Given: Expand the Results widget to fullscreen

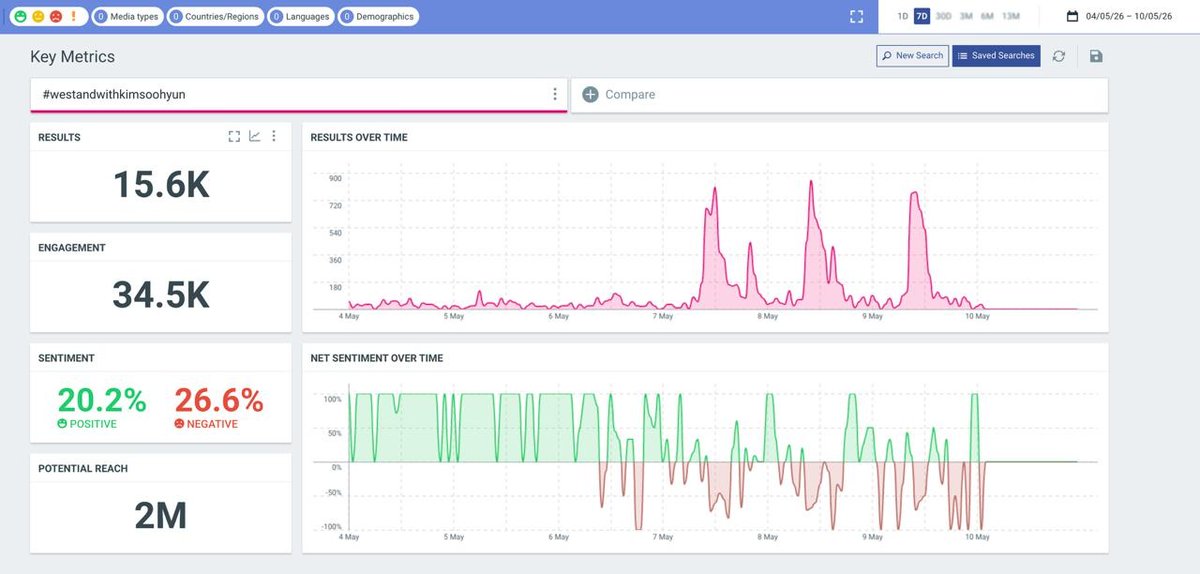Looking at the screenshot, I should pos(234,136).
